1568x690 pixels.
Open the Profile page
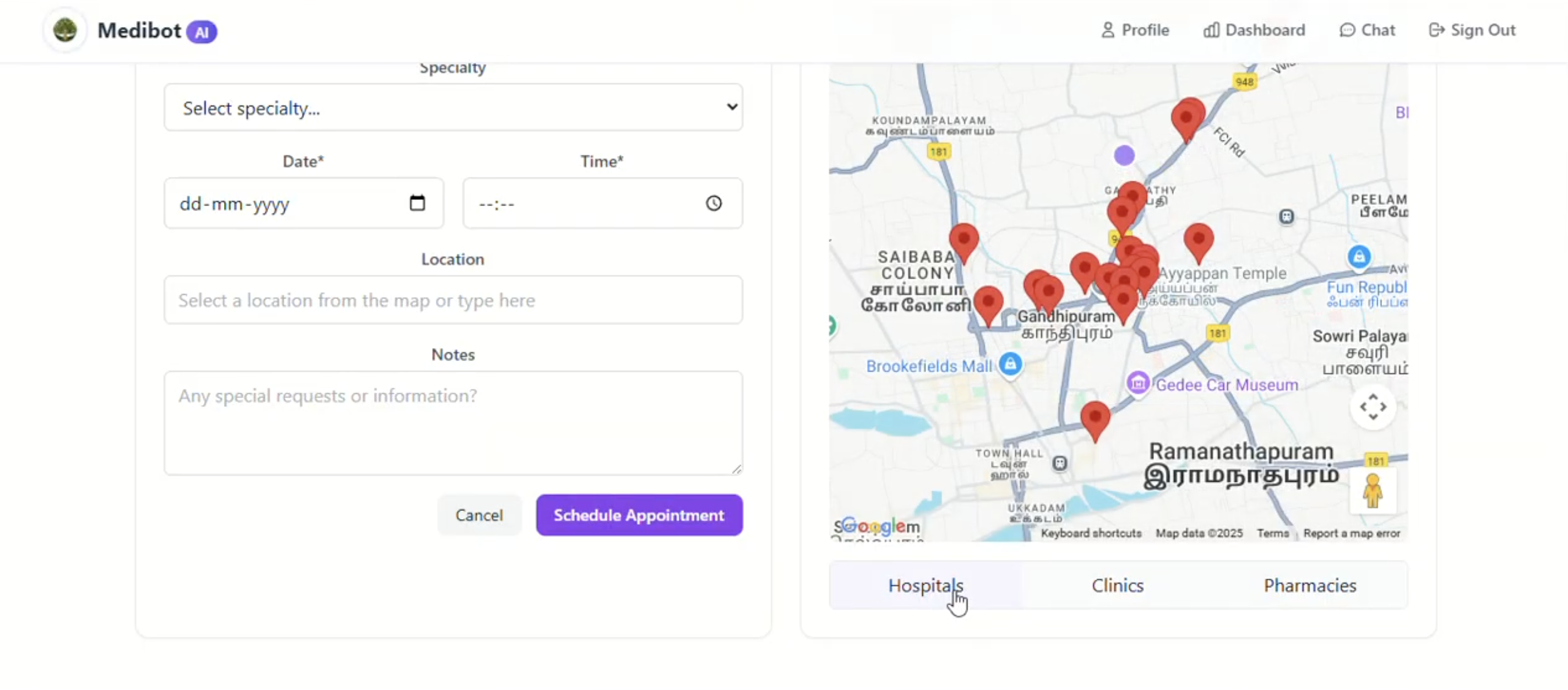(x=1135, y=30)
